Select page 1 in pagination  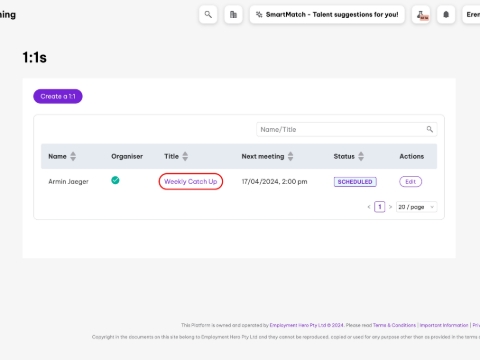(x=380, y=207)
